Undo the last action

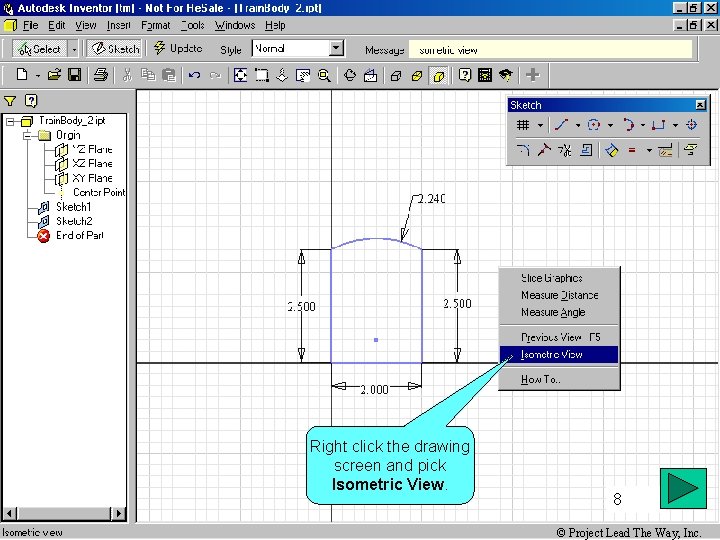[x=194, y=74]
